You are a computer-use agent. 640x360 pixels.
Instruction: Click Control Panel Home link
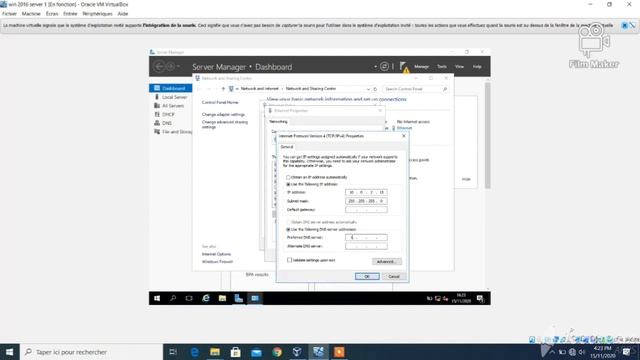(220, 102)
